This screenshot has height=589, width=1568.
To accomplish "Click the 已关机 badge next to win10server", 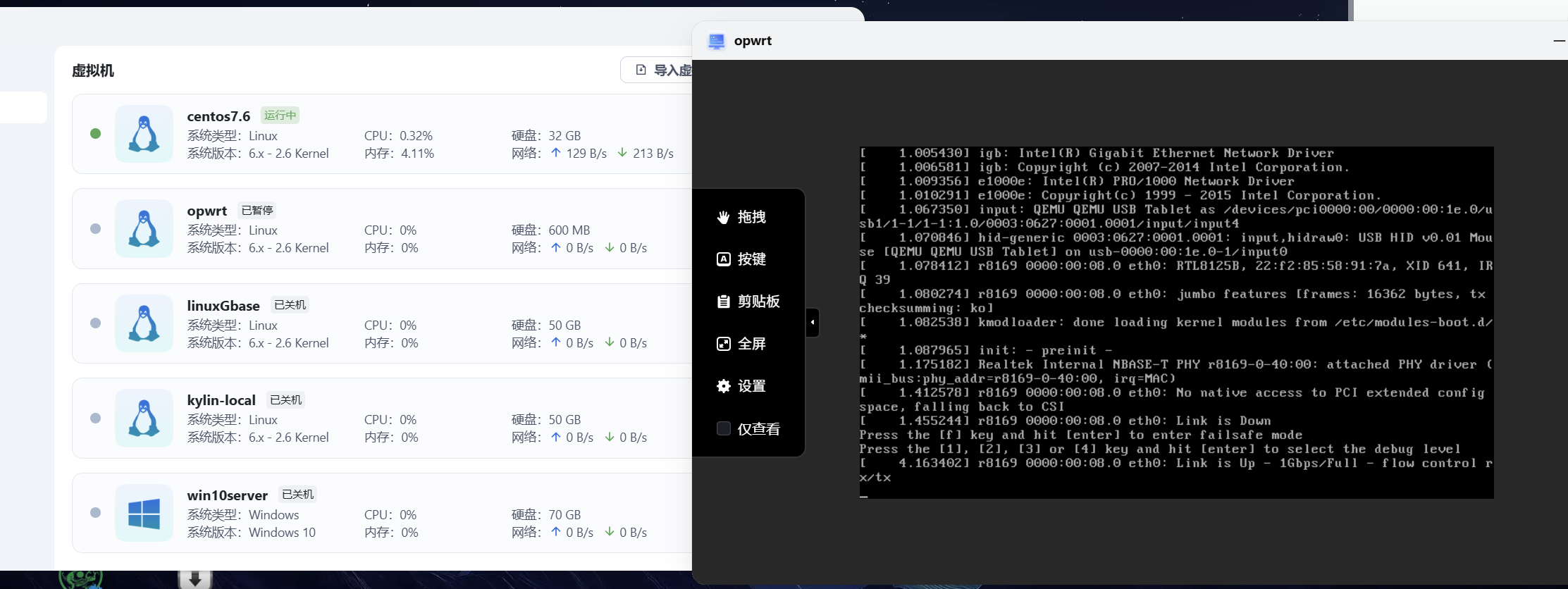I will click(x=298, y=495).
